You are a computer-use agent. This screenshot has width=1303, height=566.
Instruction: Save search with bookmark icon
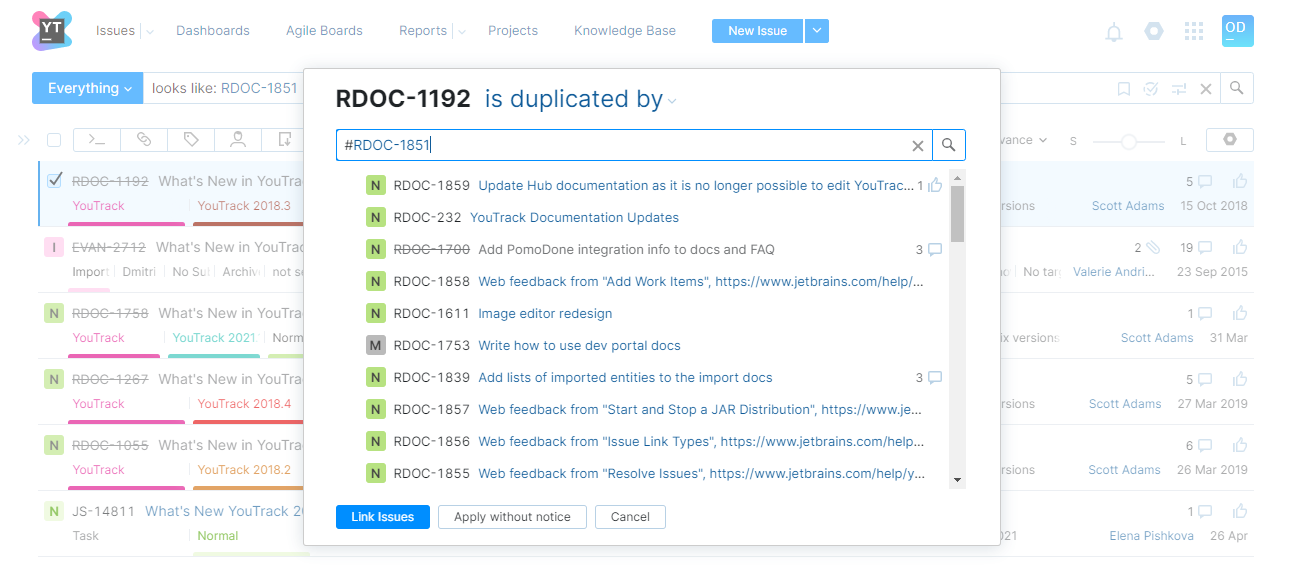1123,89
